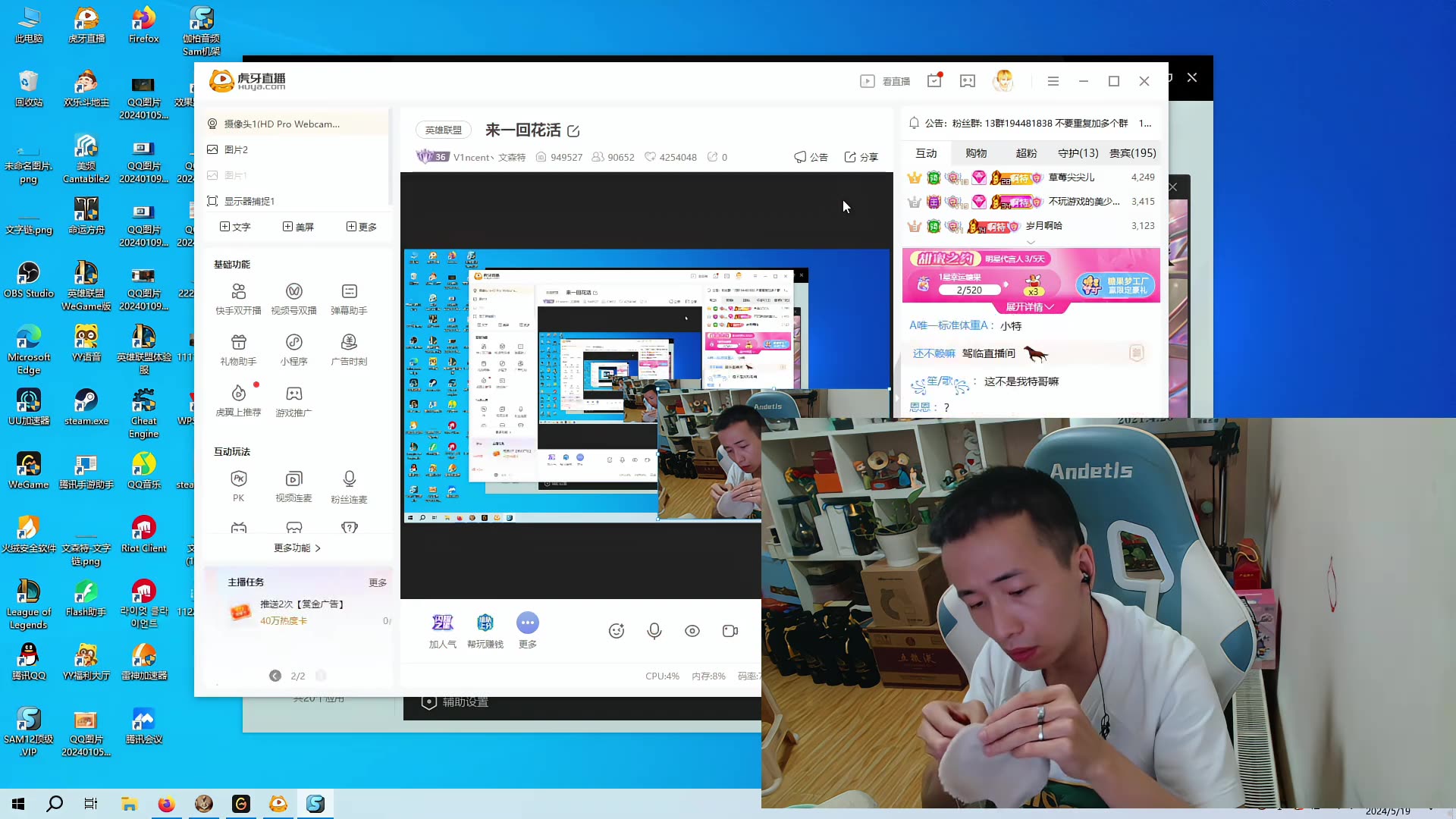Open 更多功能 to see more functions

coord(297,548)
